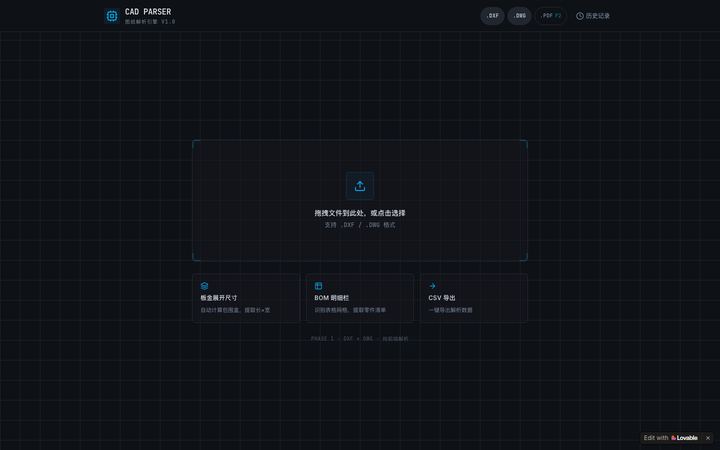Viewport: 720px width, 450px height.
Task: Open the 钣金展开尺寸 feature card
Action: point(246,298)
